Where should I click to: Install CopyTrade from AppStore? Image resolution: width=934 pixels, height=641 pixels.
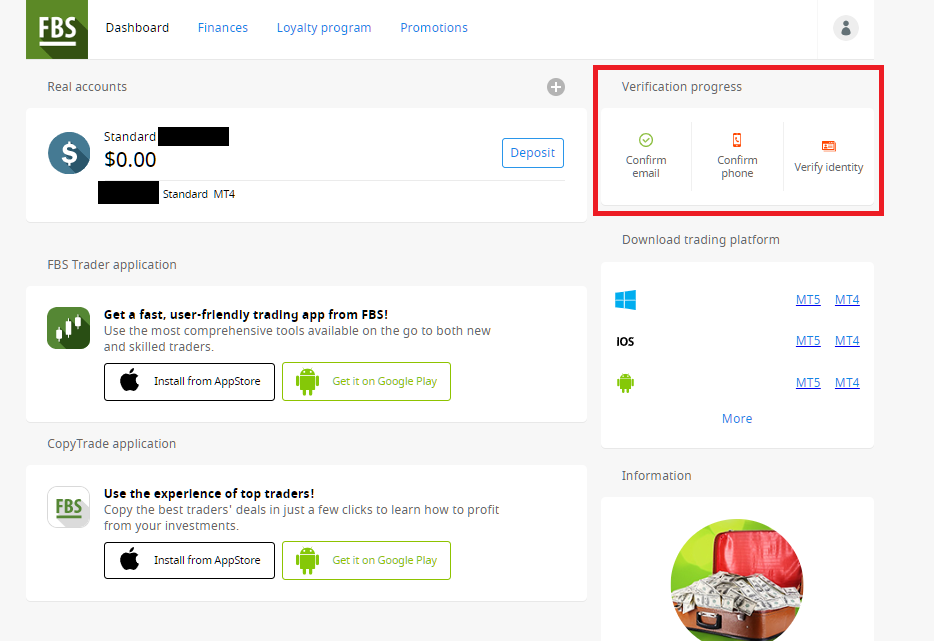[x=189, y=561]
